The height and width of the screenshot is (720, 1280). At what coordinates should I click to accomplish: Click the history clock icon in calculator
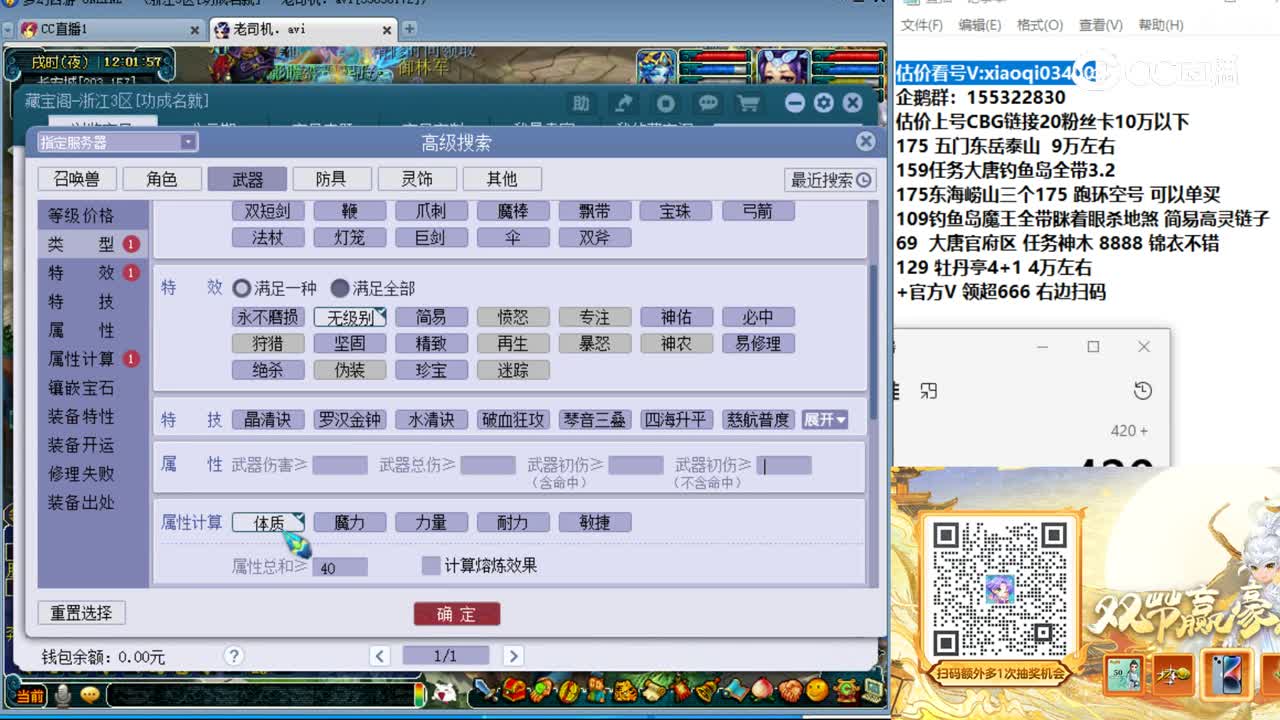pyautogui.click(x=1143, y=391)
